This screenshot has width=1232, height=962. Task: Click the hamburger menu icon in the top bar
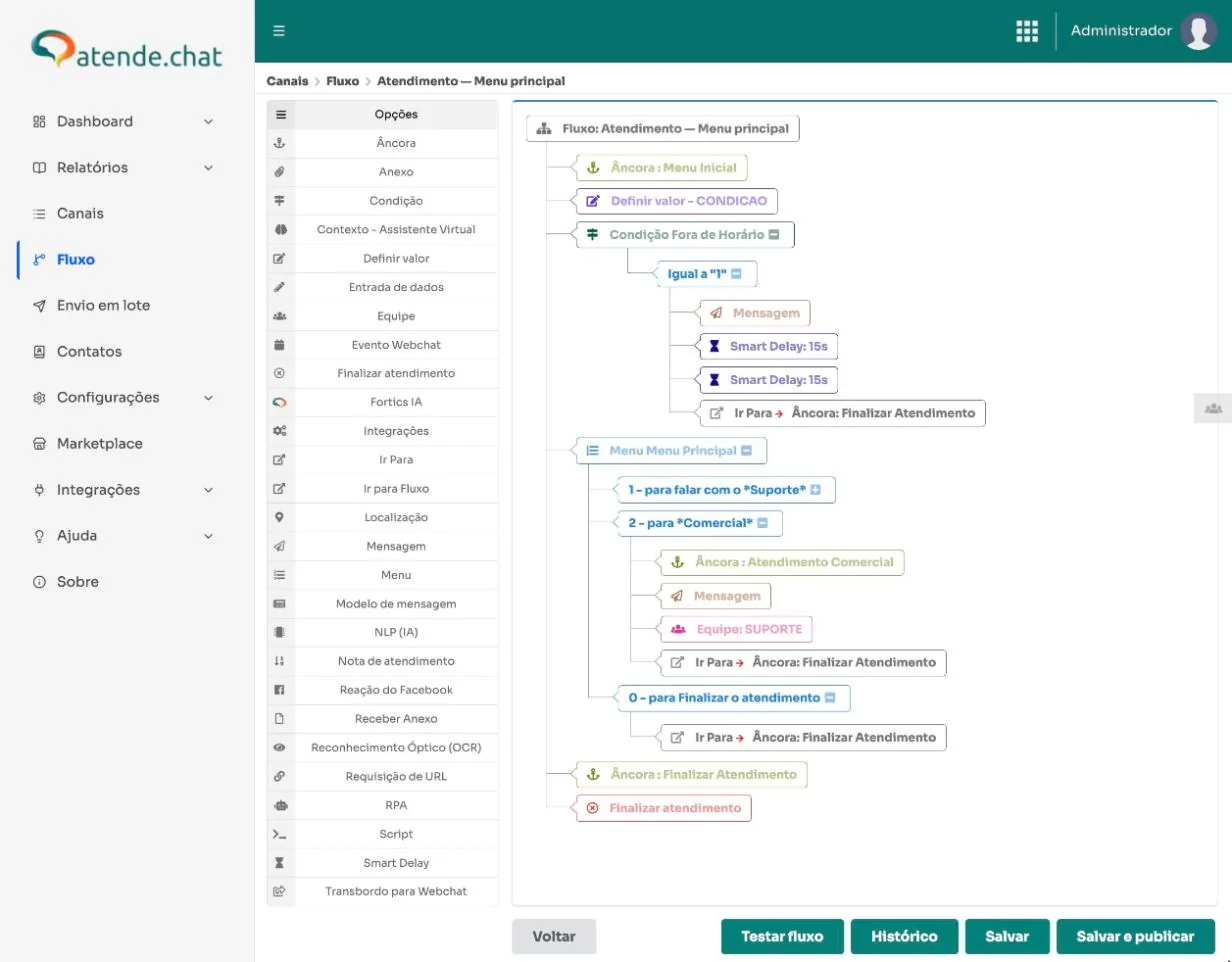(x=279, y=31)
